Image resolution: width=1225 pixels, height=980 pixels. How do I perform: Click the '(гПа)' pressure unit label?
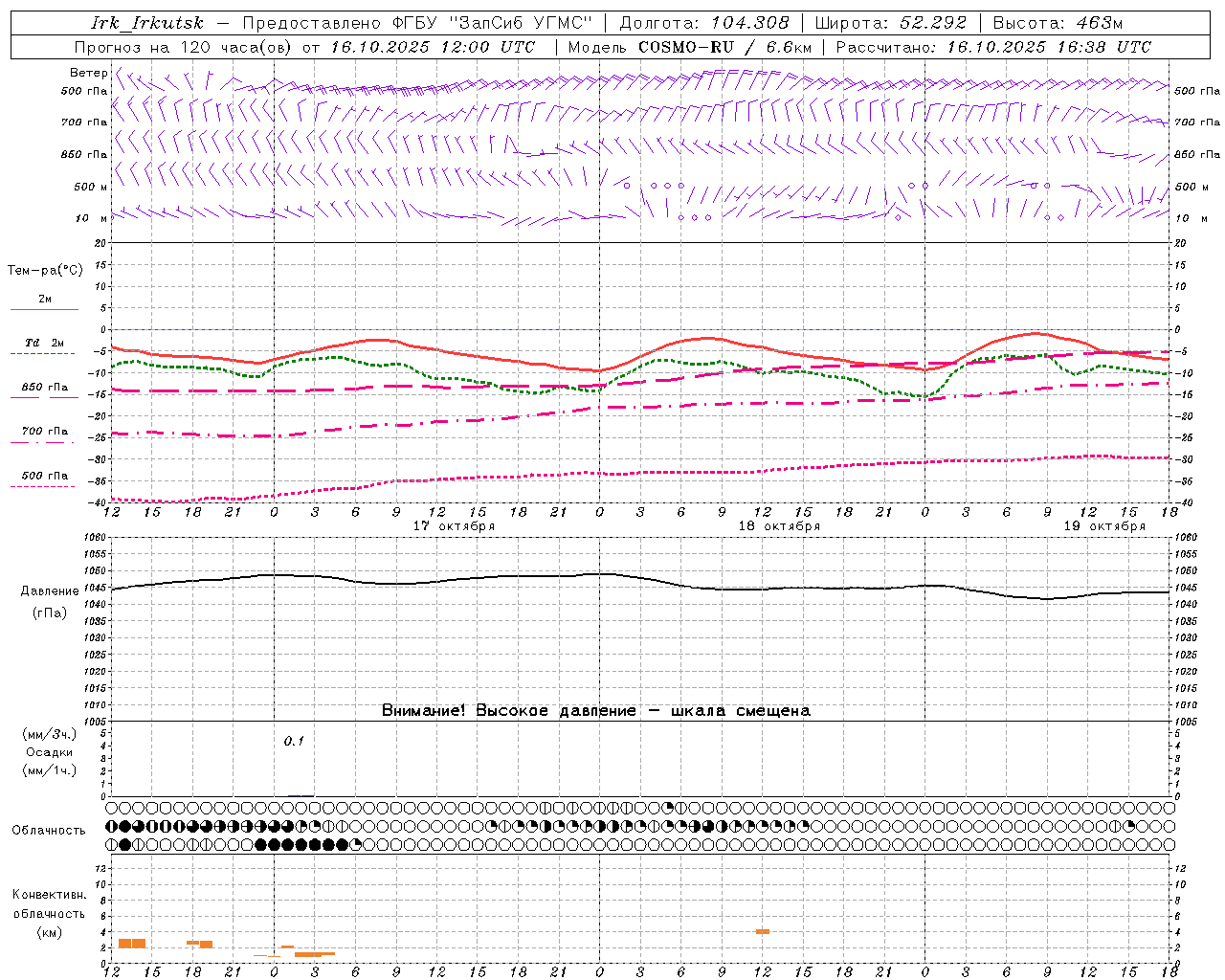(49, 613)
